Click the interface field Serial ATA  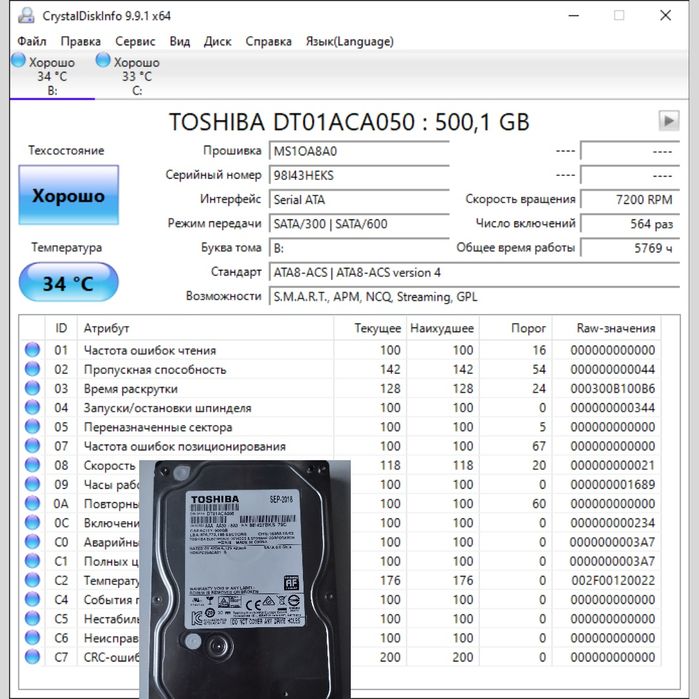359,199
